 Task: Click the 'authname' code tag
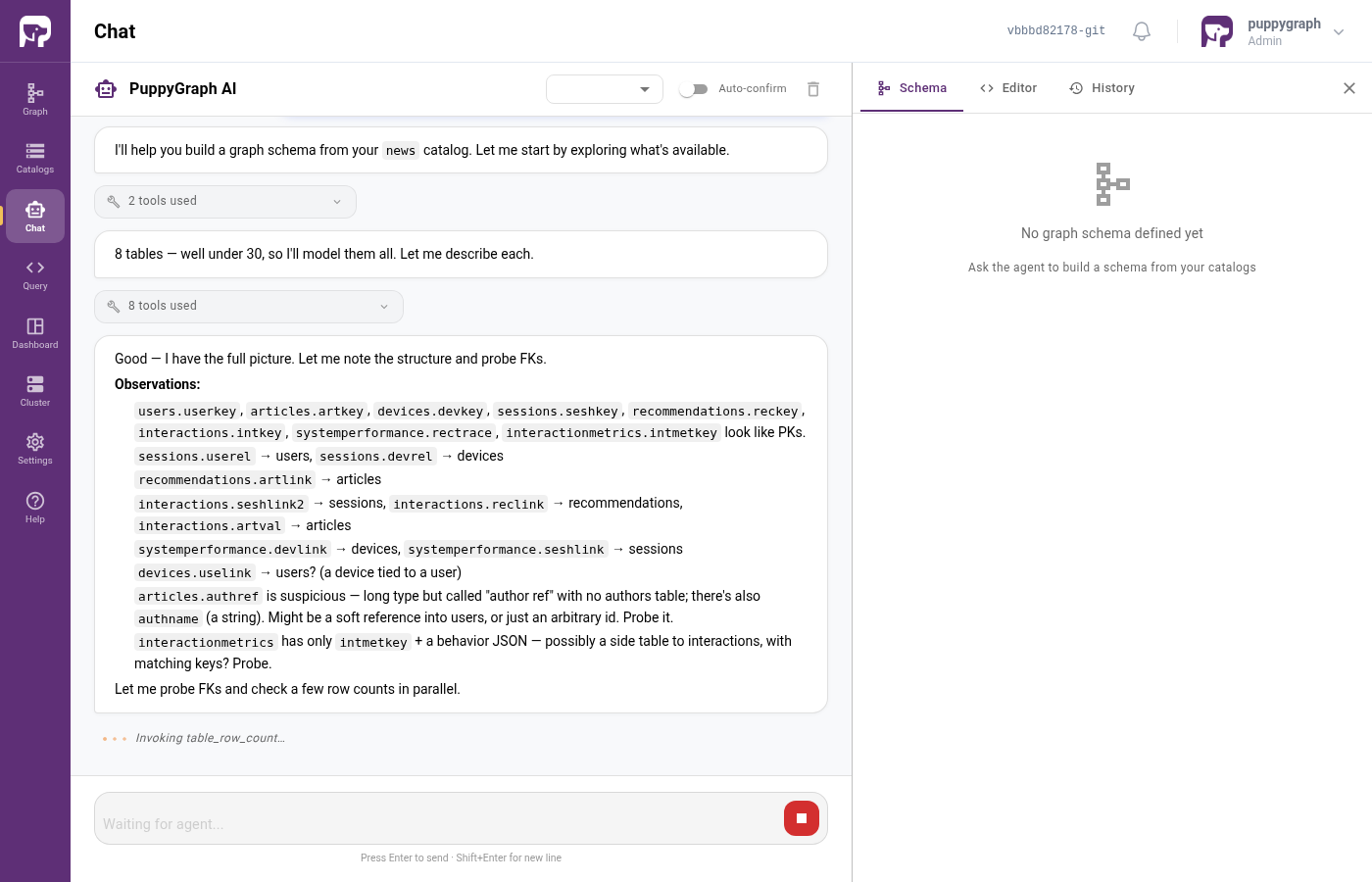pos(169,619)
